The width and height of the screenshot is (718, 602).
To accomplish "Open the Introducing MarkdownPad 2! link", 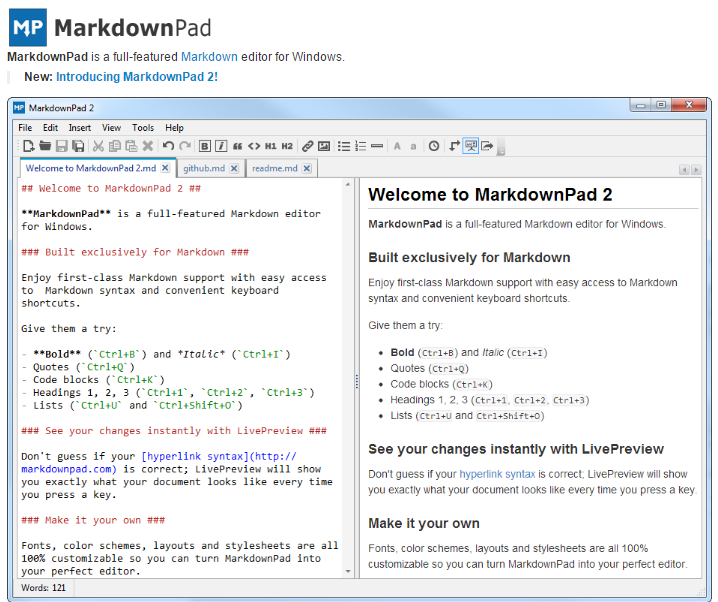I will click(x=137, y=76).
